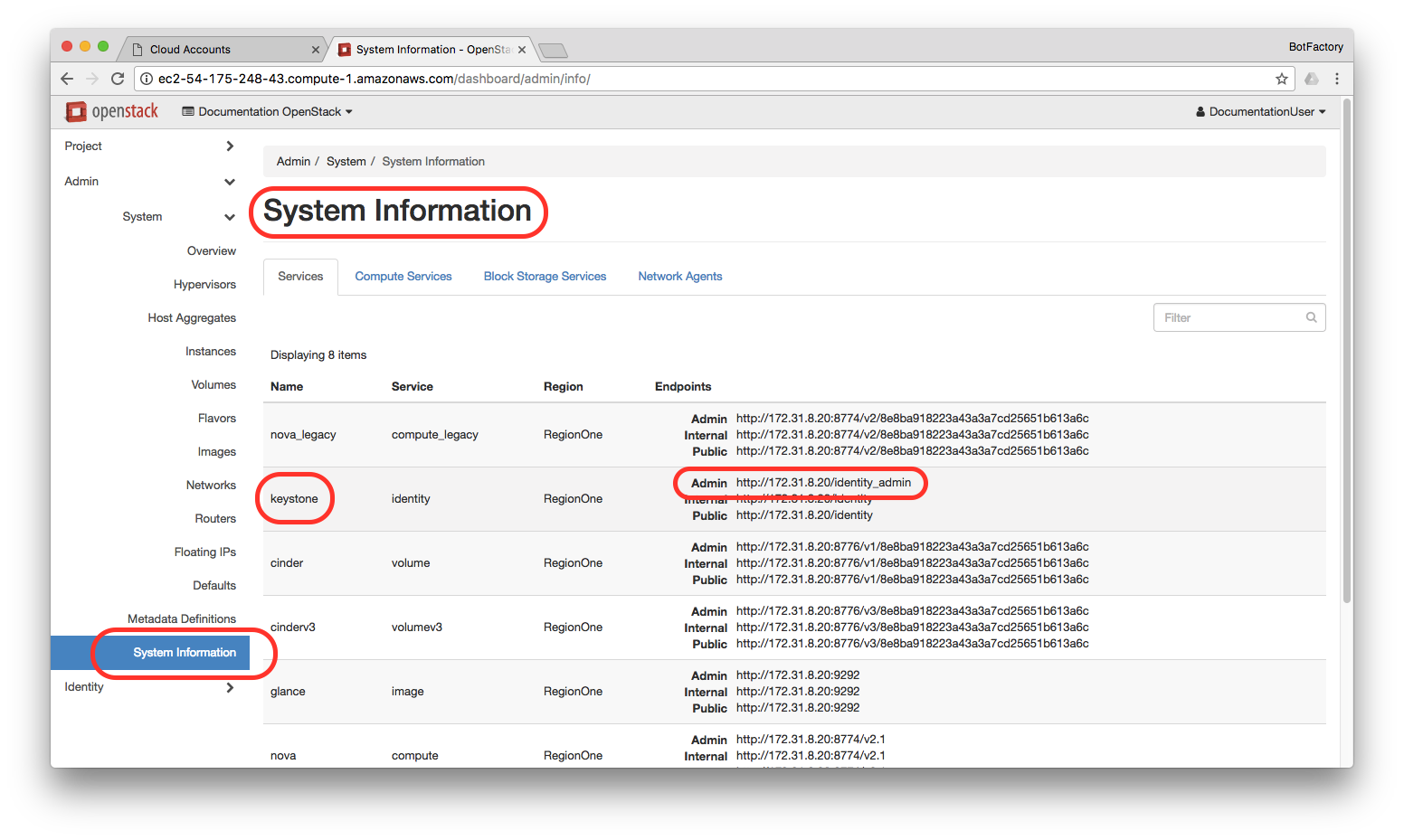Screen dimensions: 1404x840
Task: Click the page vertical scrollbar
Action: (x=1347, y=352)
